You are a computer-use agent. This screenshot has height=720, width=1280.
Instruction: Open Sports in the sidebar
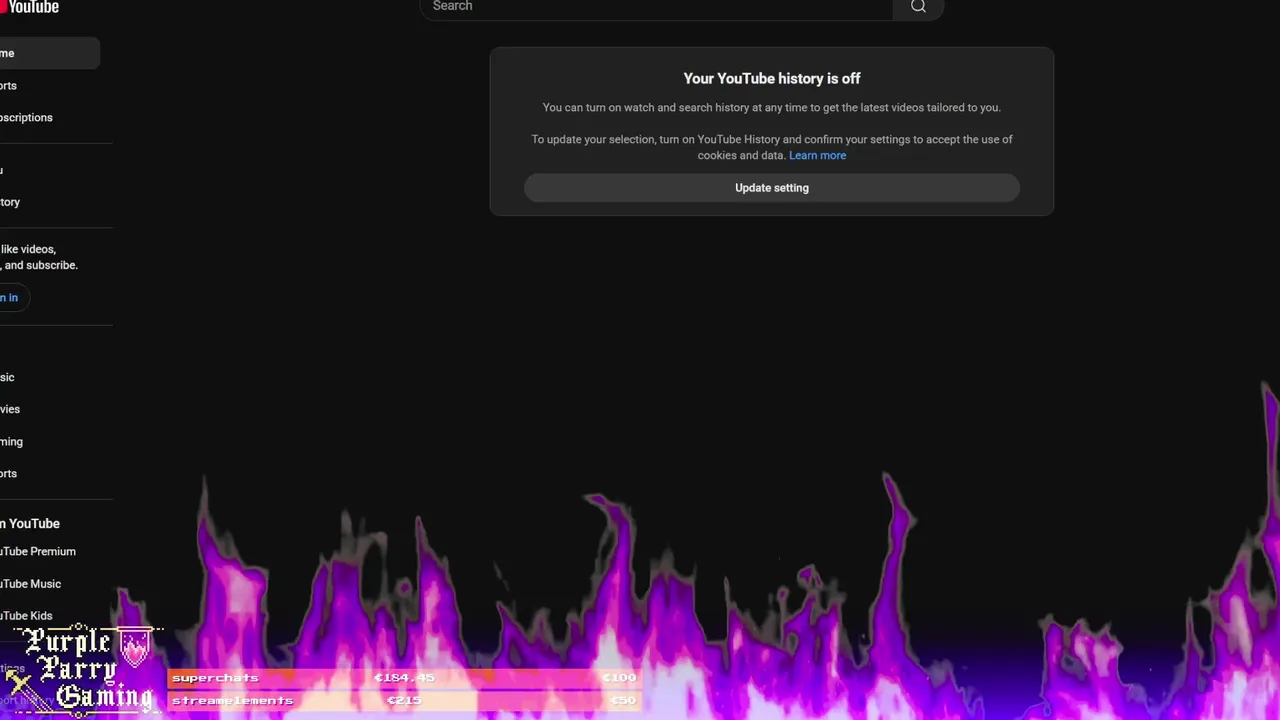pyautogui.click(x=49, y=473)
